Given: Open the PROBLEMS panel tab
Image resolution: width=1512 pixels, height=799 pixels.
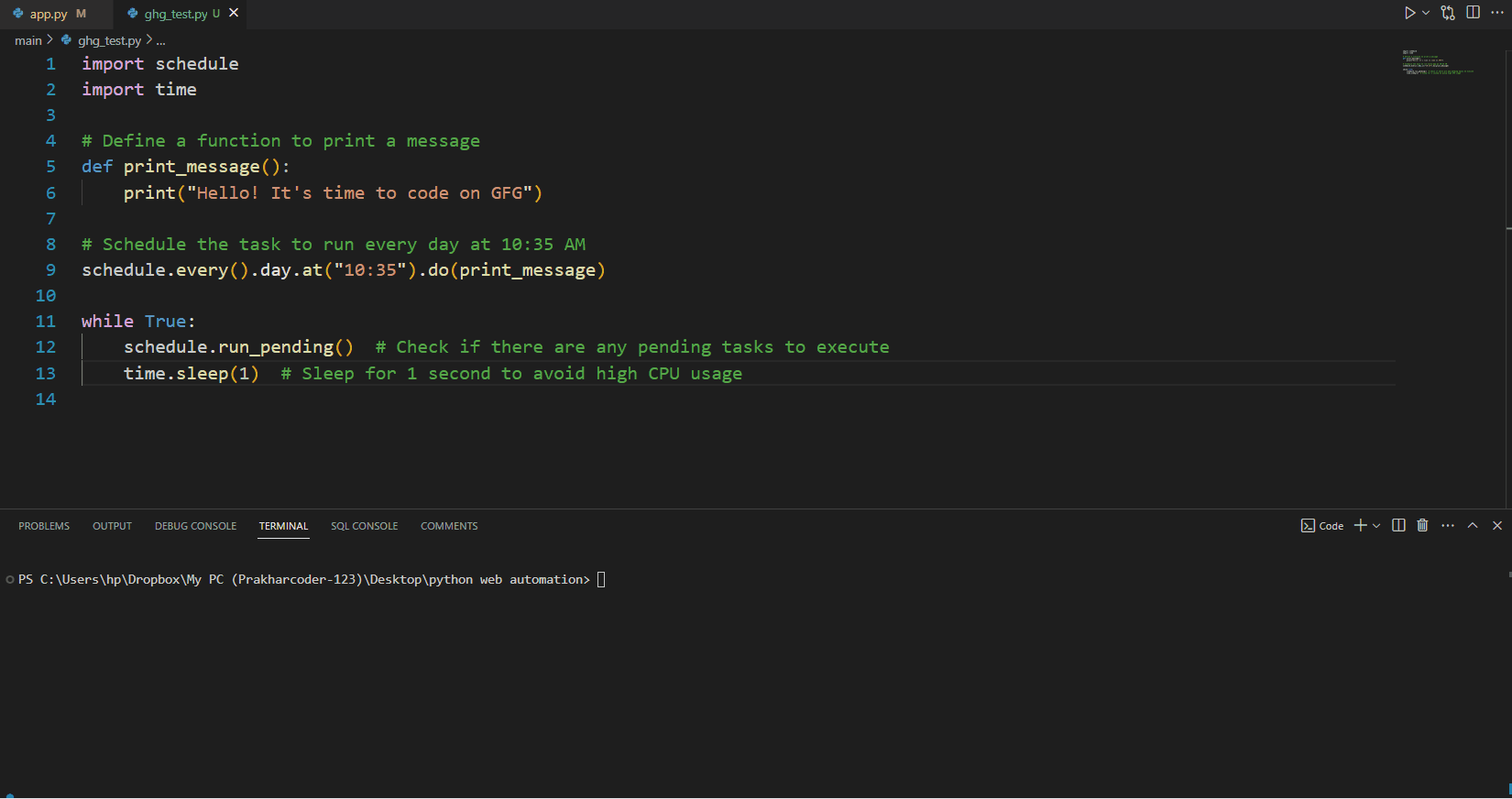Looking at the screenshot, I should point(44,526).
